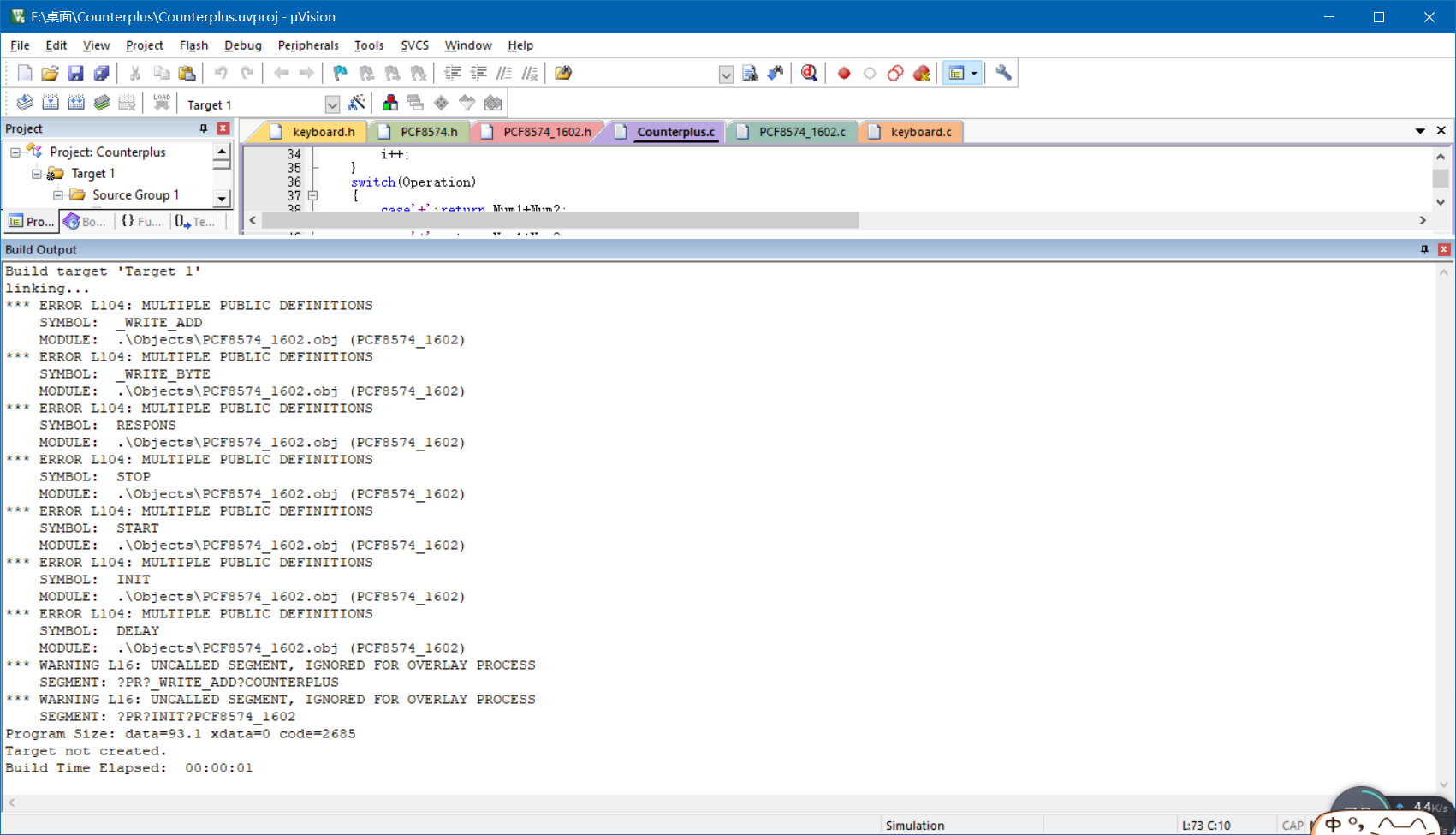Open the Flash menu
The width and height of the screenshot is (1456, 835).
click(x=193, y=45)
